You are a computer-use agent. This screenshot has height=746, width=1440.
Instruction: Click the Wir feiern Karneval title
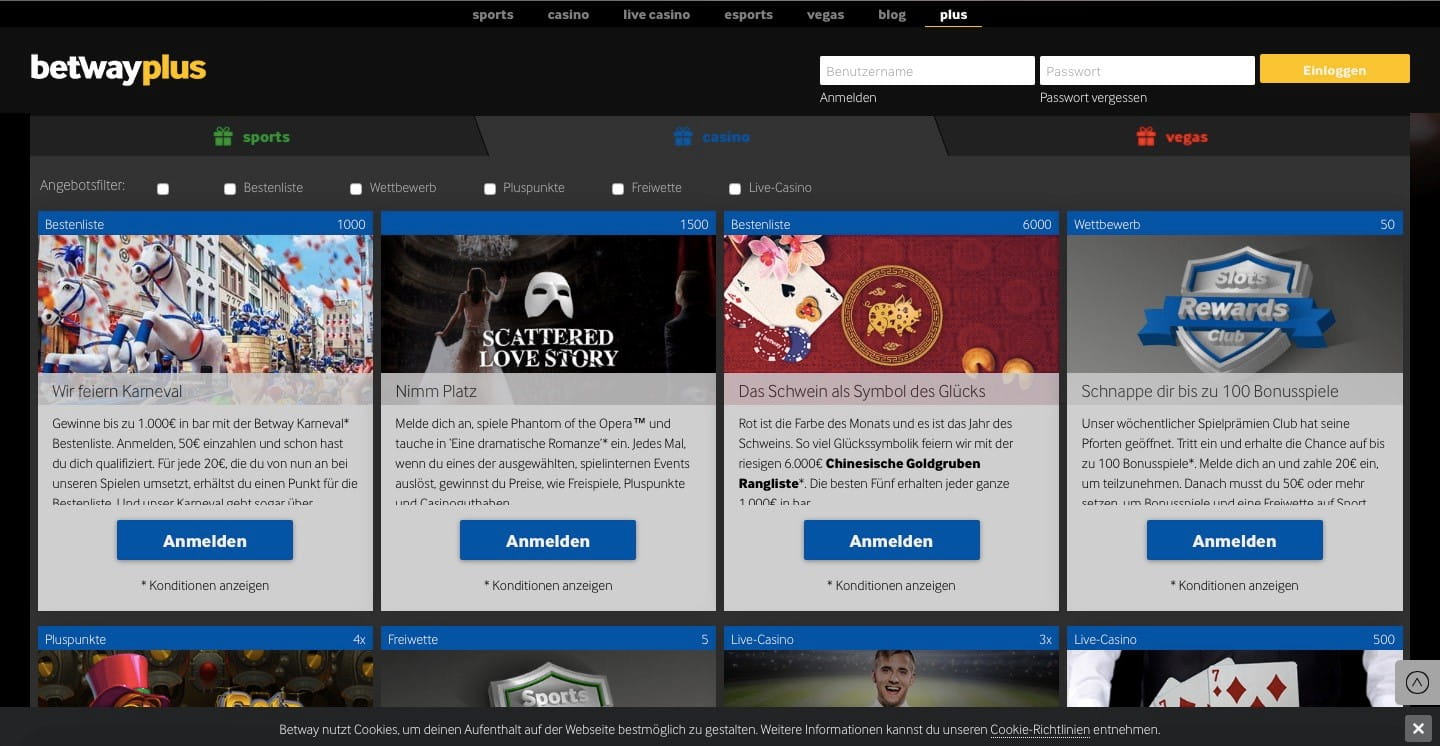tap(117, 391)
